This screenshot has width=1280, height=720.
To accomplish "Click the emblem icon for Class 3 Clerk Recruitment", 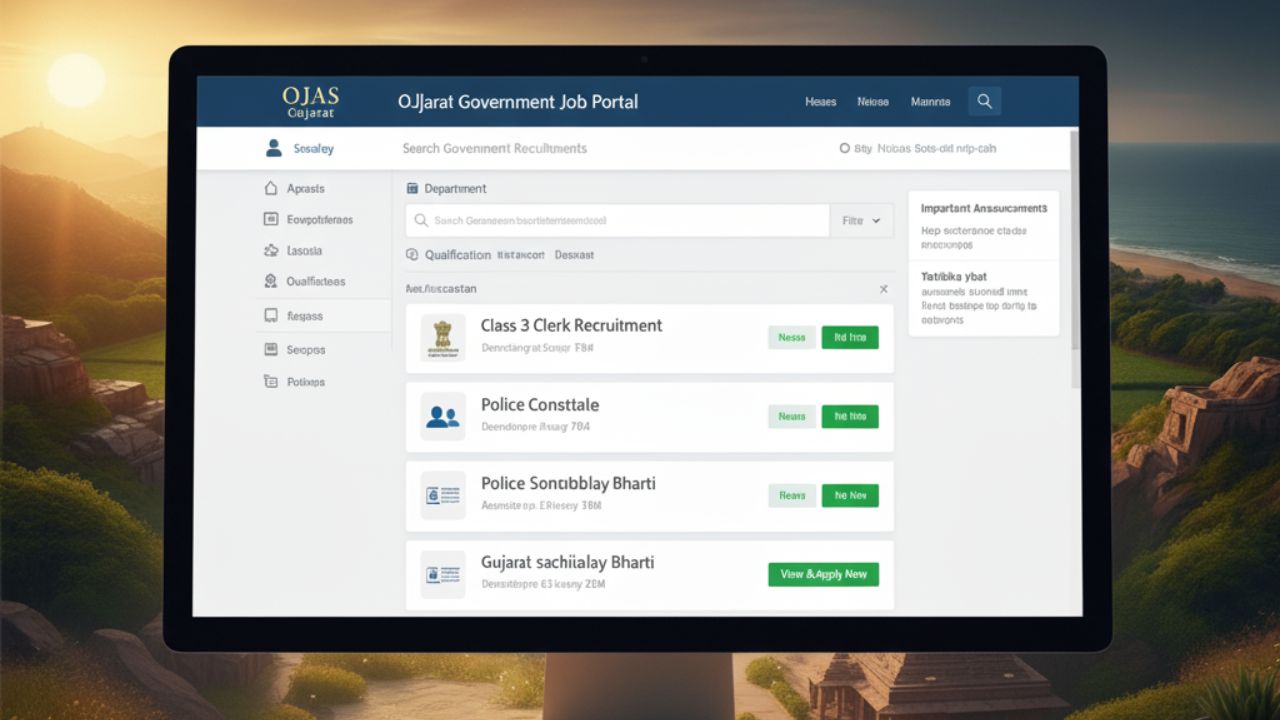I will pyautogui.click(x=442, y=338).
